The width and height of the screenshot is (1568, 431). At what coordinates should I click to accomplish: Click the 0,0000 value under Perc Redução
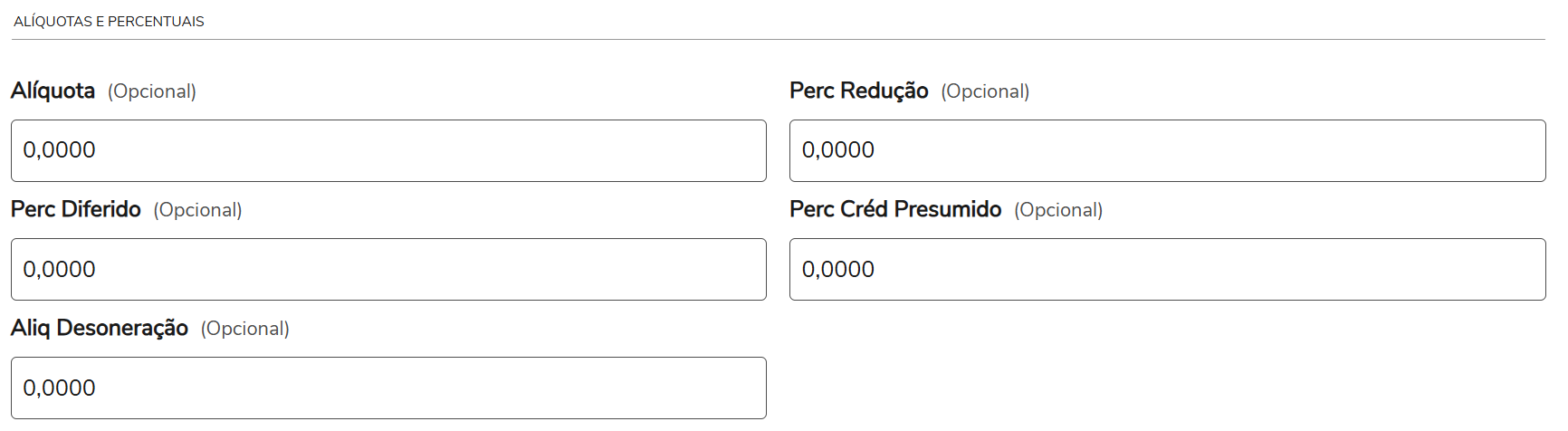[838, 150]
